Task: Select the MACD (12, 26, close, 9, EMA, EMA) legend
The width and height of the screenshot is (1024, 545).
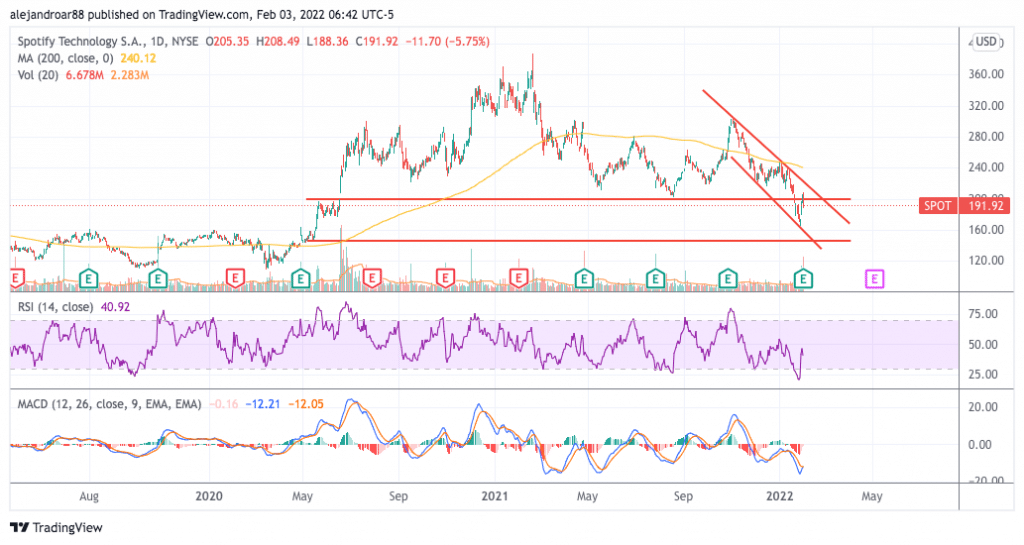Action: (109, 404)
